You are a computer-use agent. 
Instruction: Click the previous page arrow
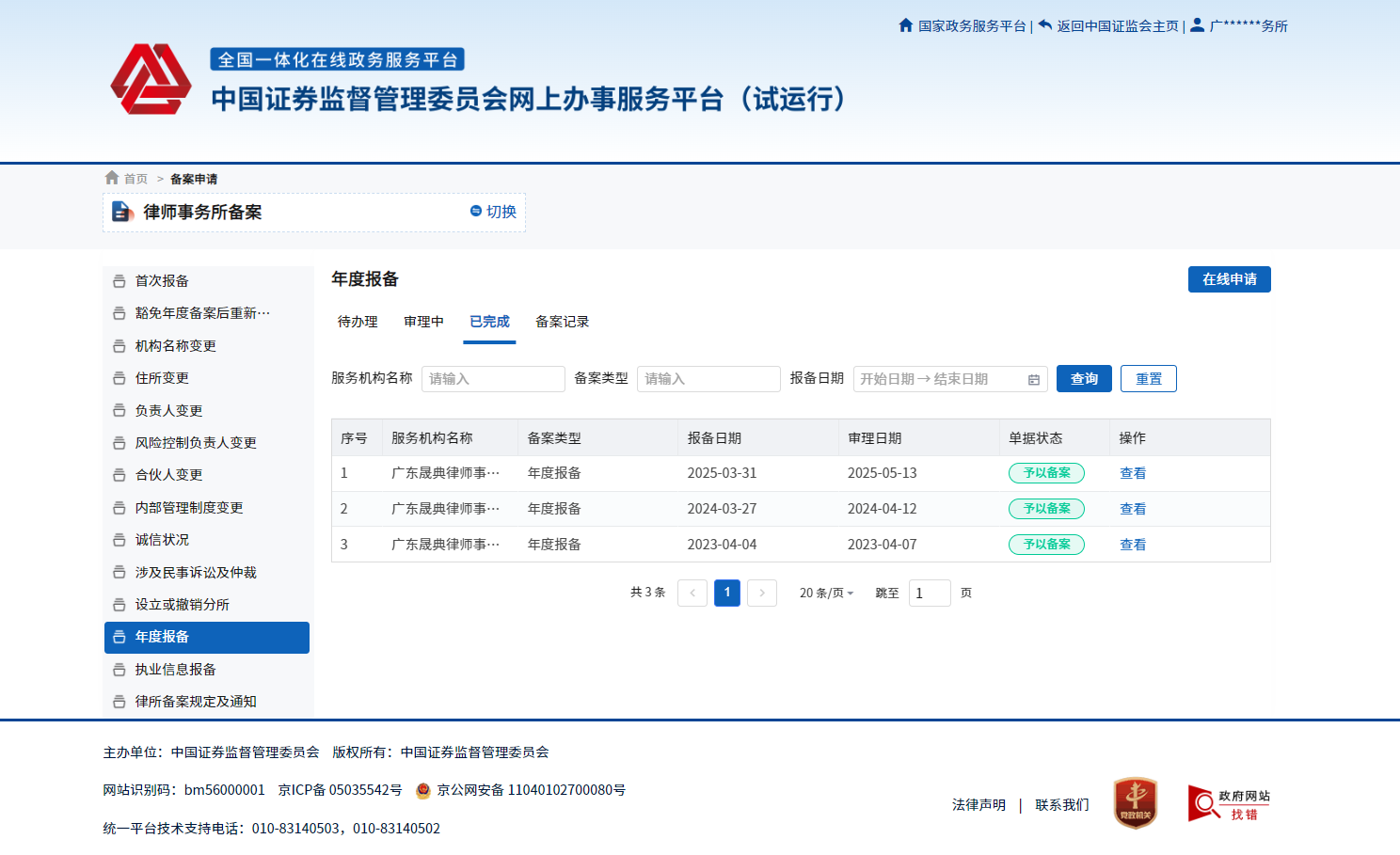coord(692,593)
